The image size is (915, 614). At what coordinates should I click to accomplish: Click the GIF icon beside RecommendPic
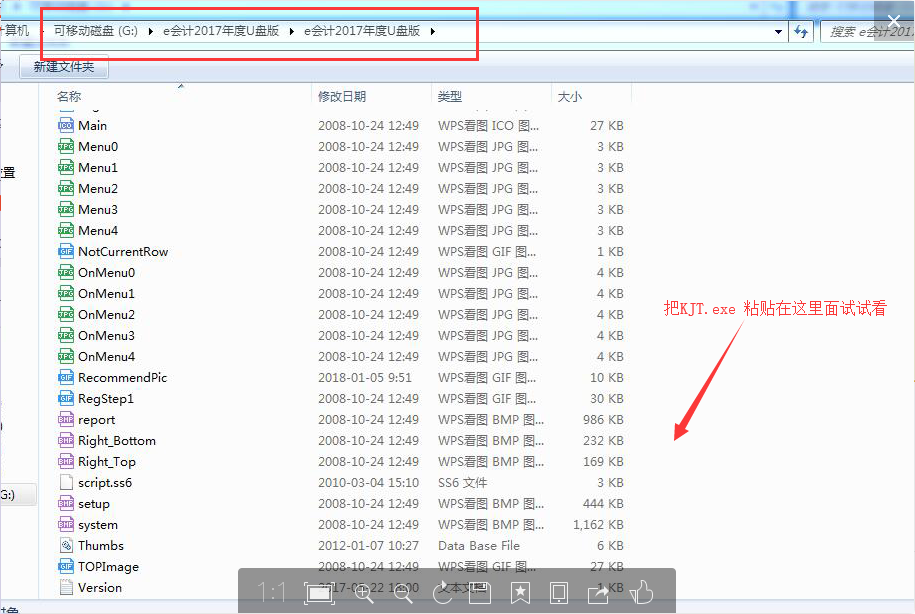click(65, 378)
